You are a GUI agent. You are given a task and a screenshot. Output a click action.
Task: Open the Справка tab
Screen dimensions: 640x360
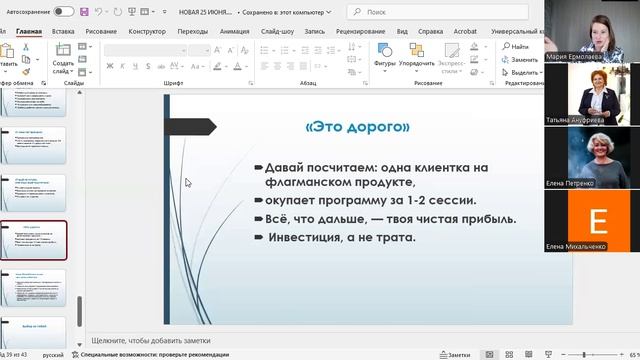coord(430,31)
